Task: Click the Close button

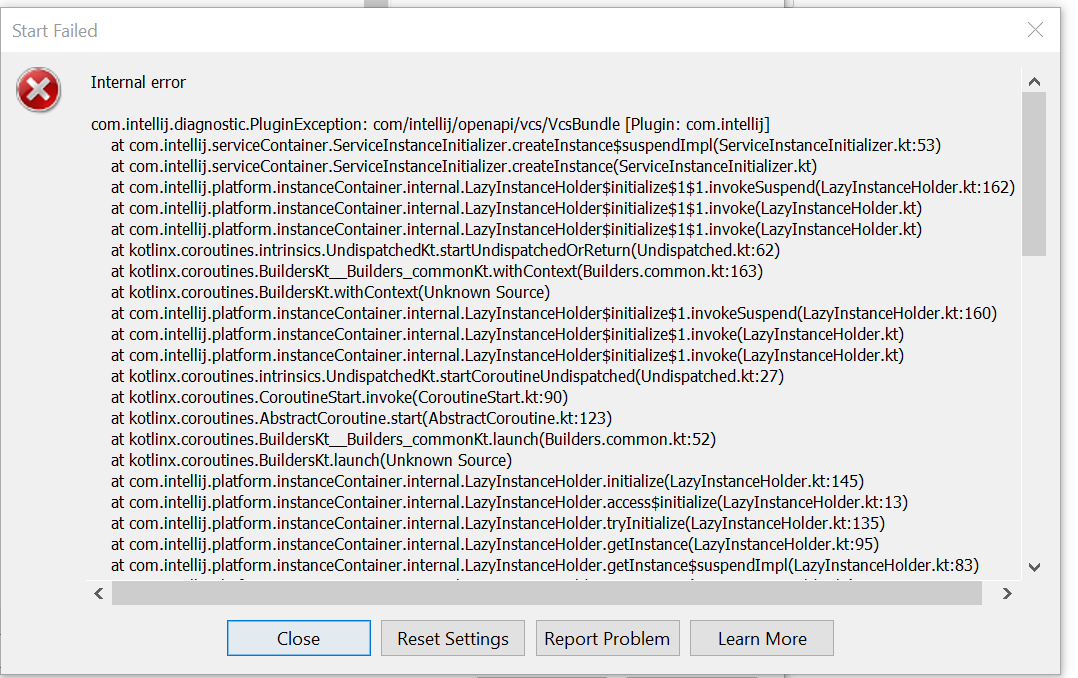Action: click(x=298, y=638)
